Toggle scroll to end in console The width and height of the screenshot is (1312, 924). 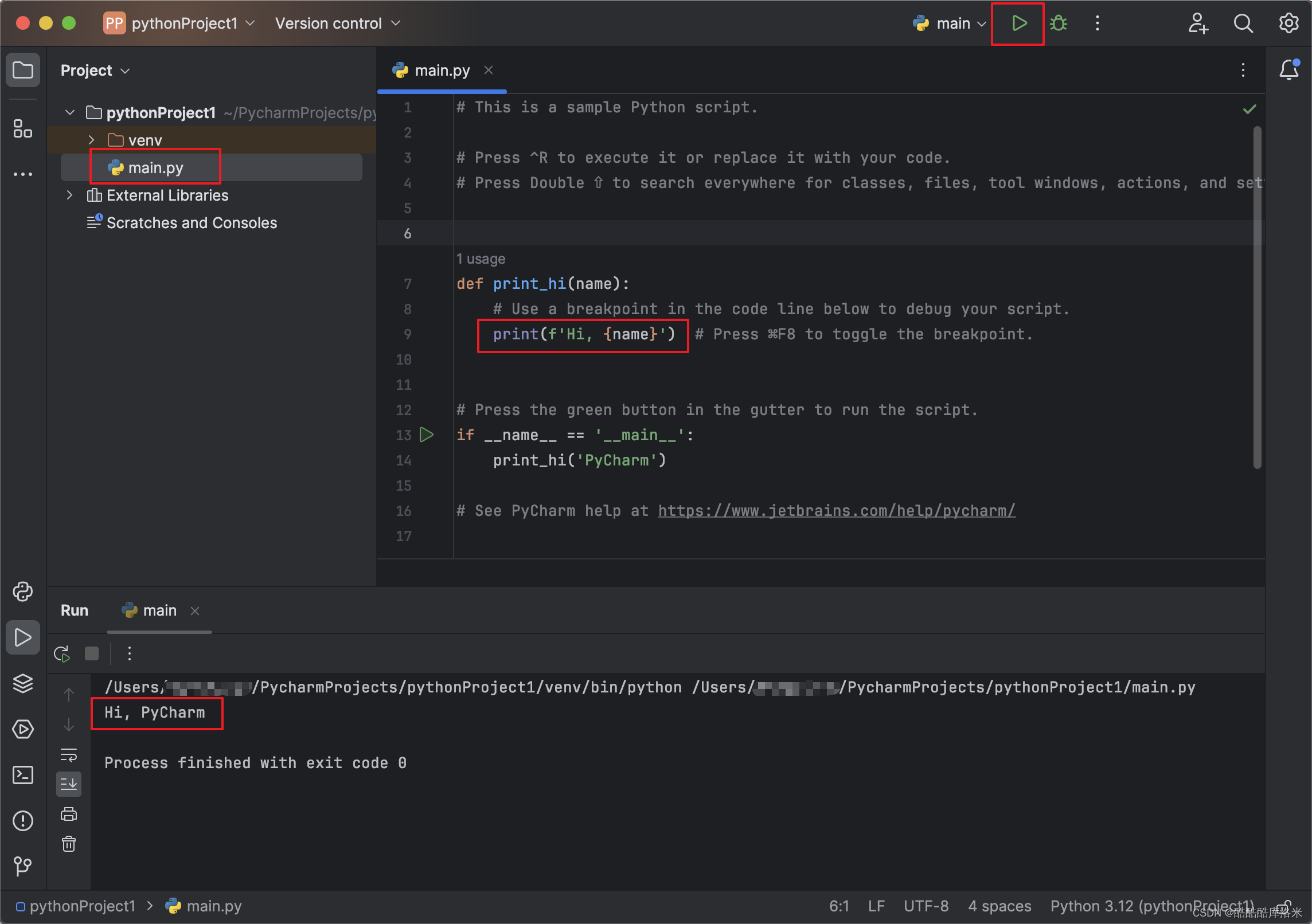[69, 784]
